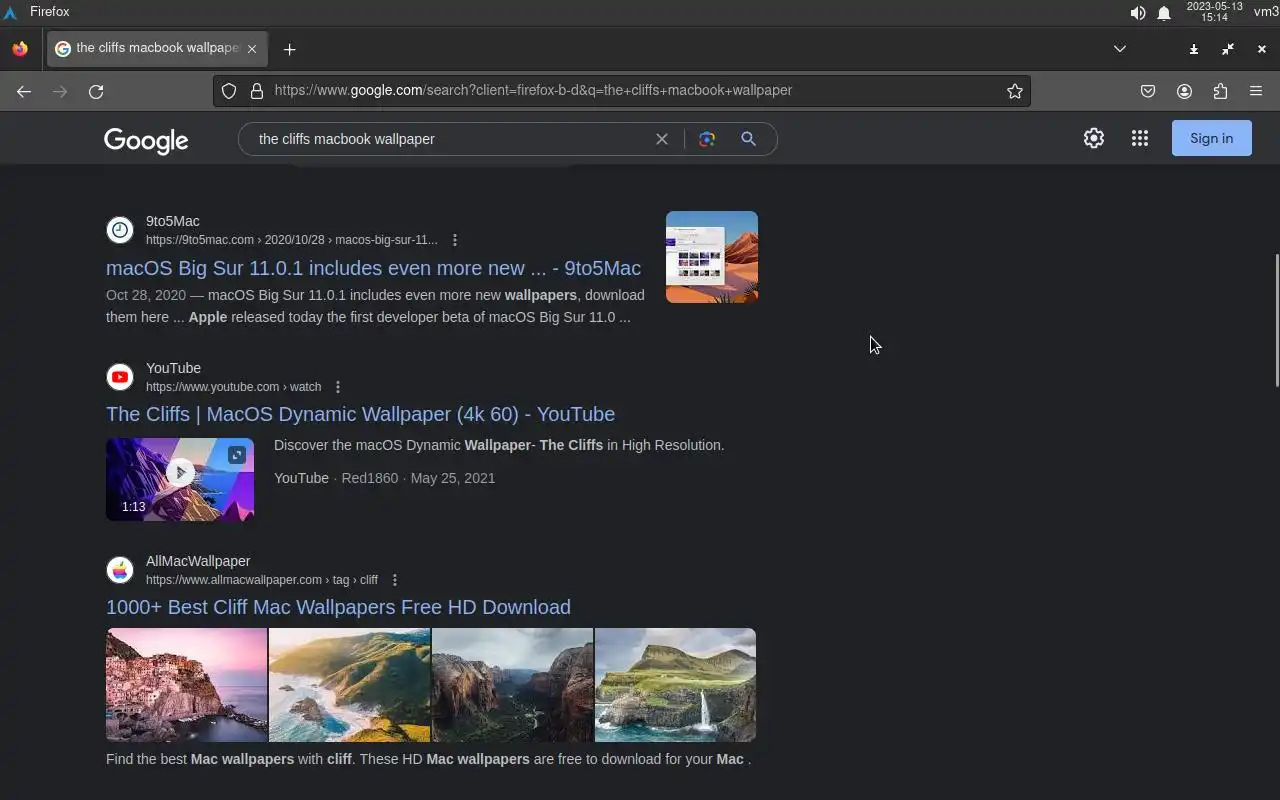Image resolution: width=1280 pixels, height=800 pixels.
Task: Open 9to5Mac result options menu
Action: coord(455,240)
